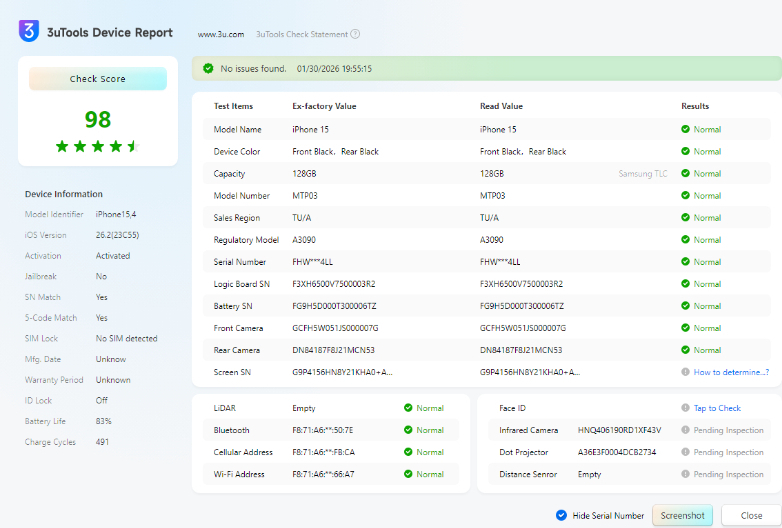Click the Logic Board SN read value F3XH6500V7500003R2
Viewport: 782px width, 528px height.
[521, 284]
